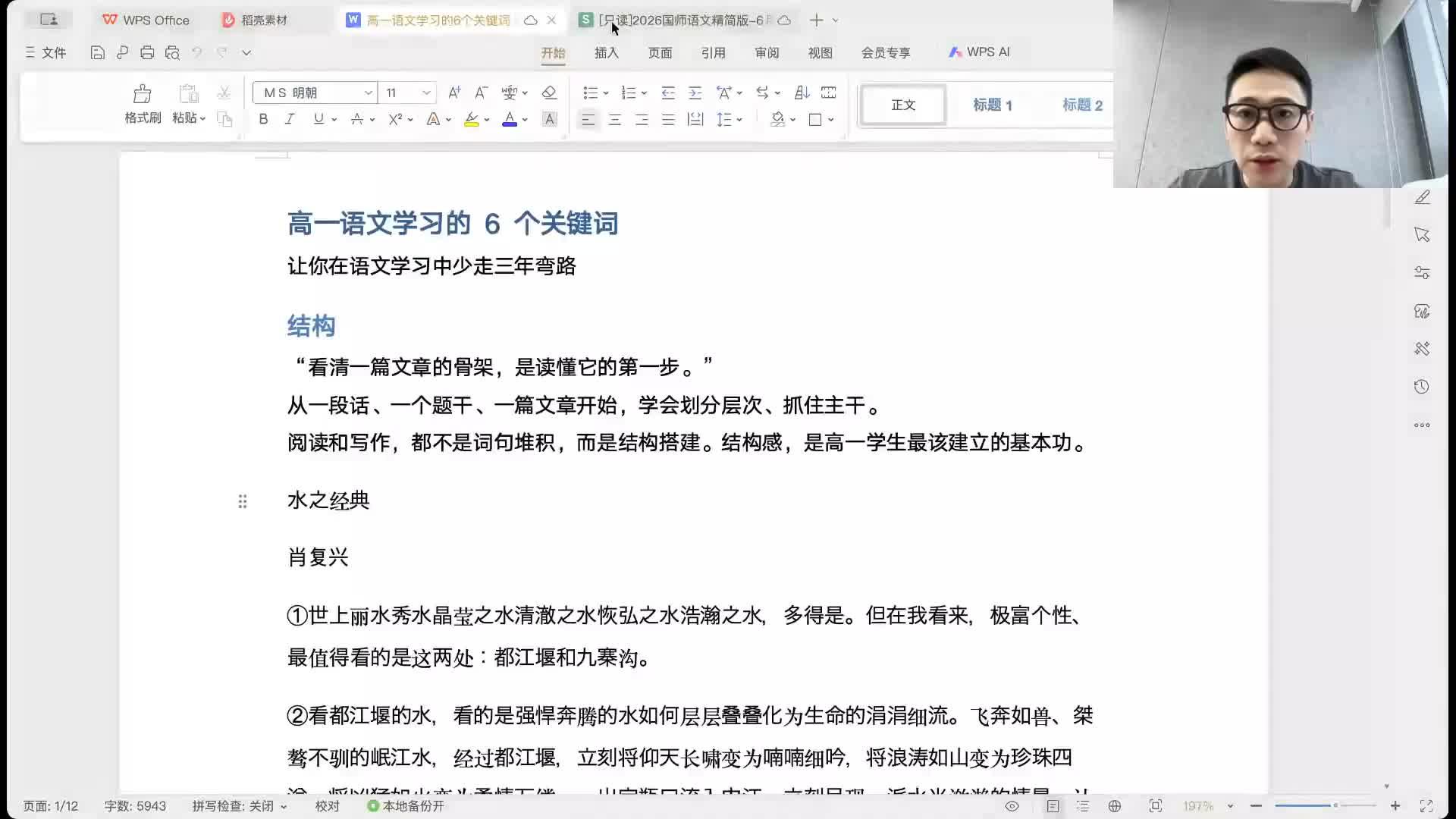
Task: Click the Format Painter brush icon
Action: [x=142, y=94]
